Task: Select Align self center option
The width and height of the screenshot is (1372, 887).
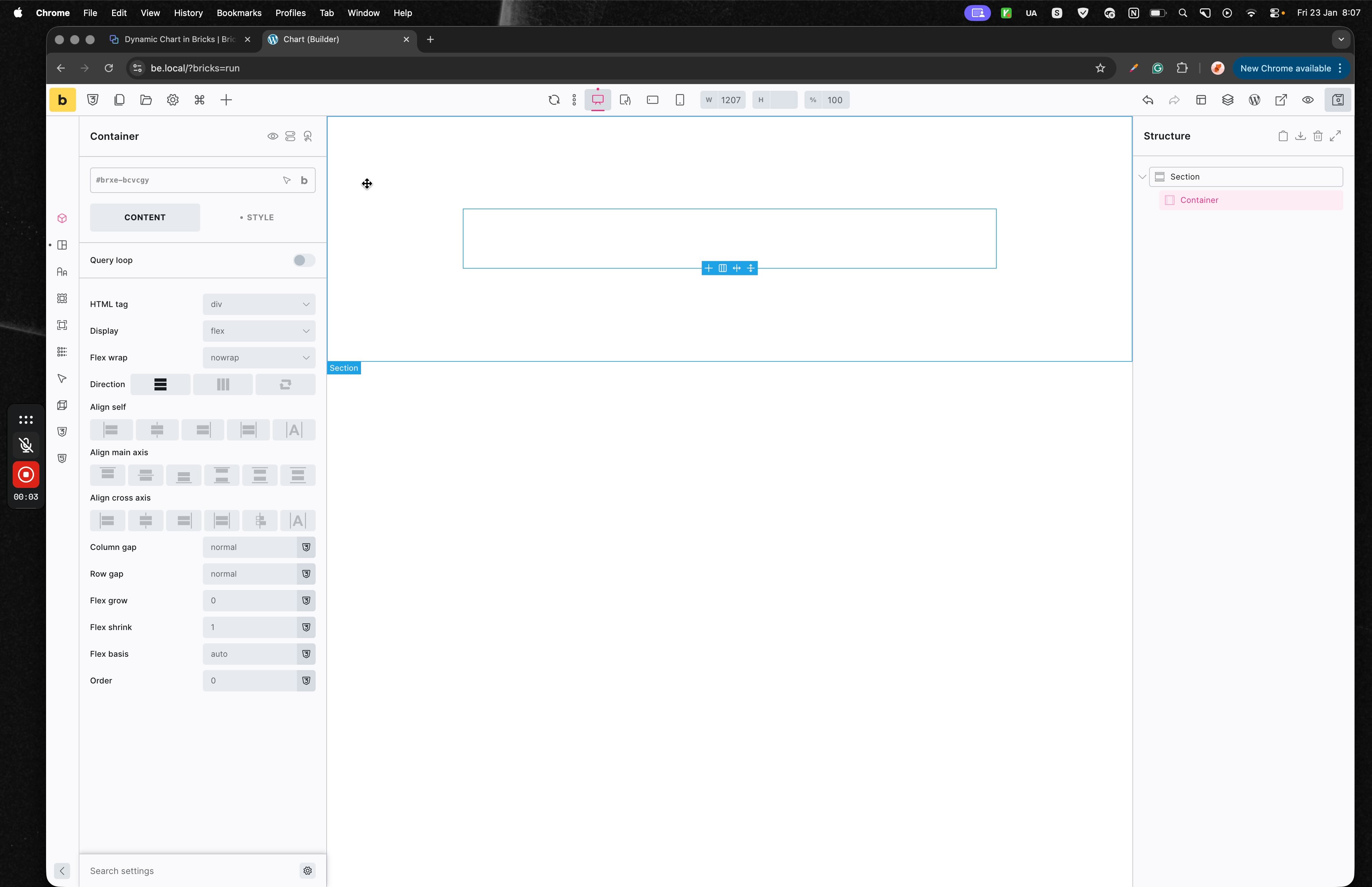Action: click(156, 430)
